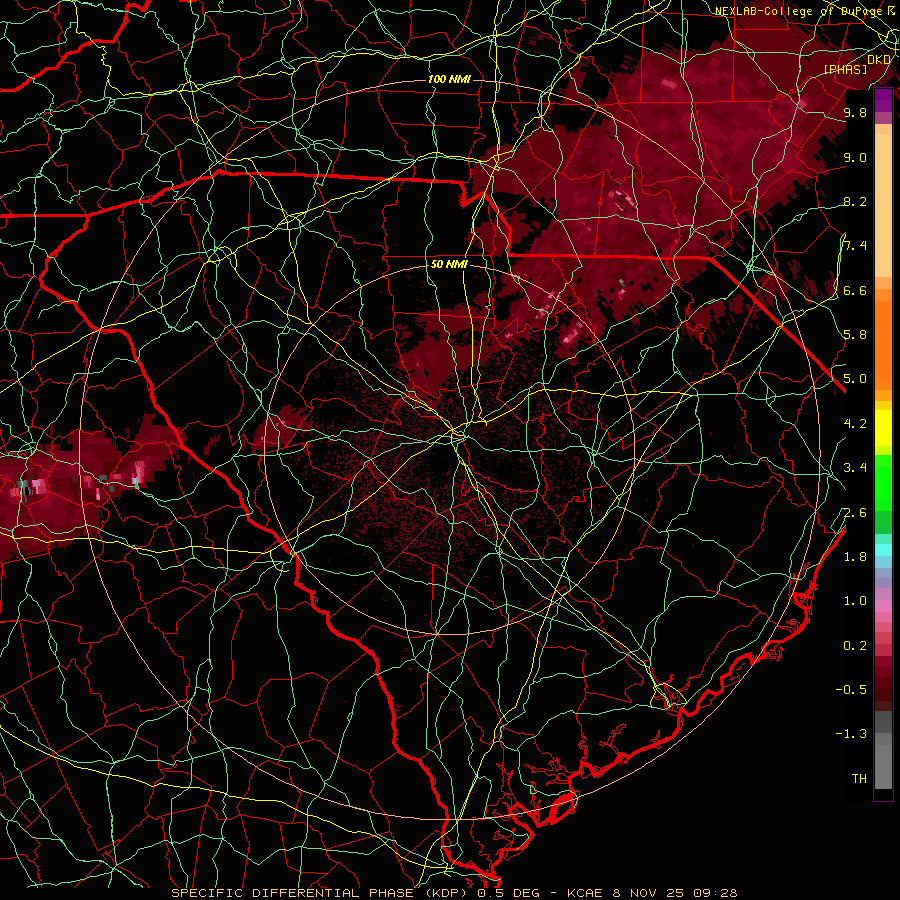Click the -1.3 scale value label
Image resolution: width=900 pixels, height=900 pixels.
(x=851, y=734)
